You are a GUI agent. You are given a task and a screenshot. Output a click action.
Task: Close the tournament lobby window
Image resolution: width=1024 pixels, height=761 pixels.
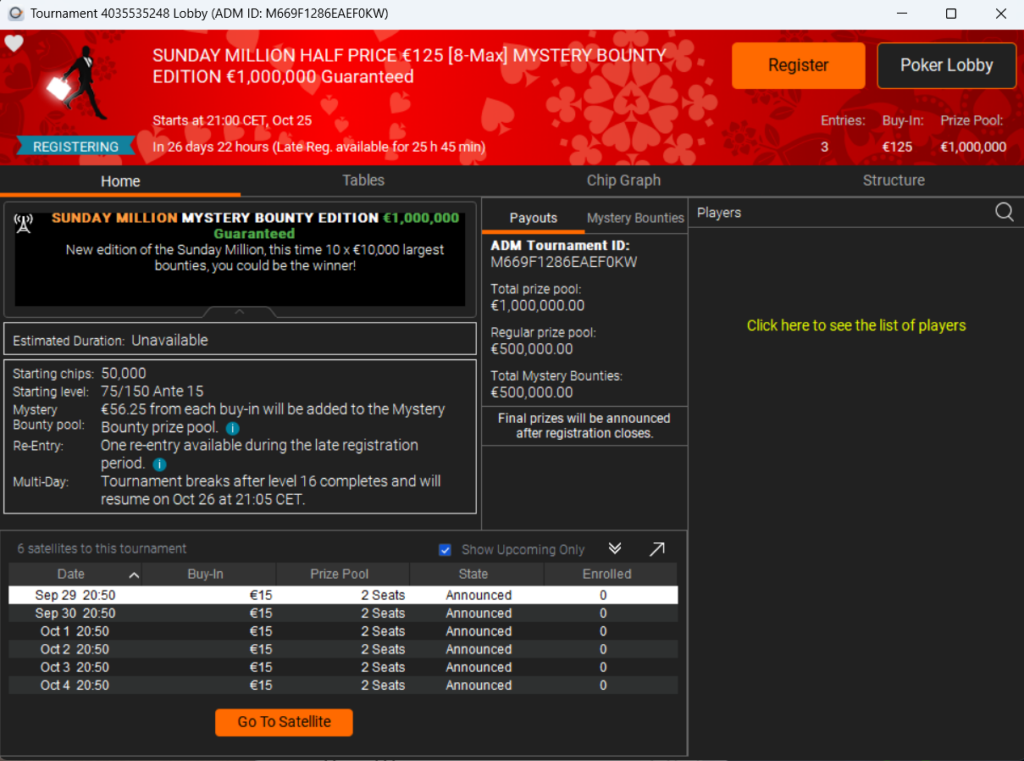(x=1000, y=14)
